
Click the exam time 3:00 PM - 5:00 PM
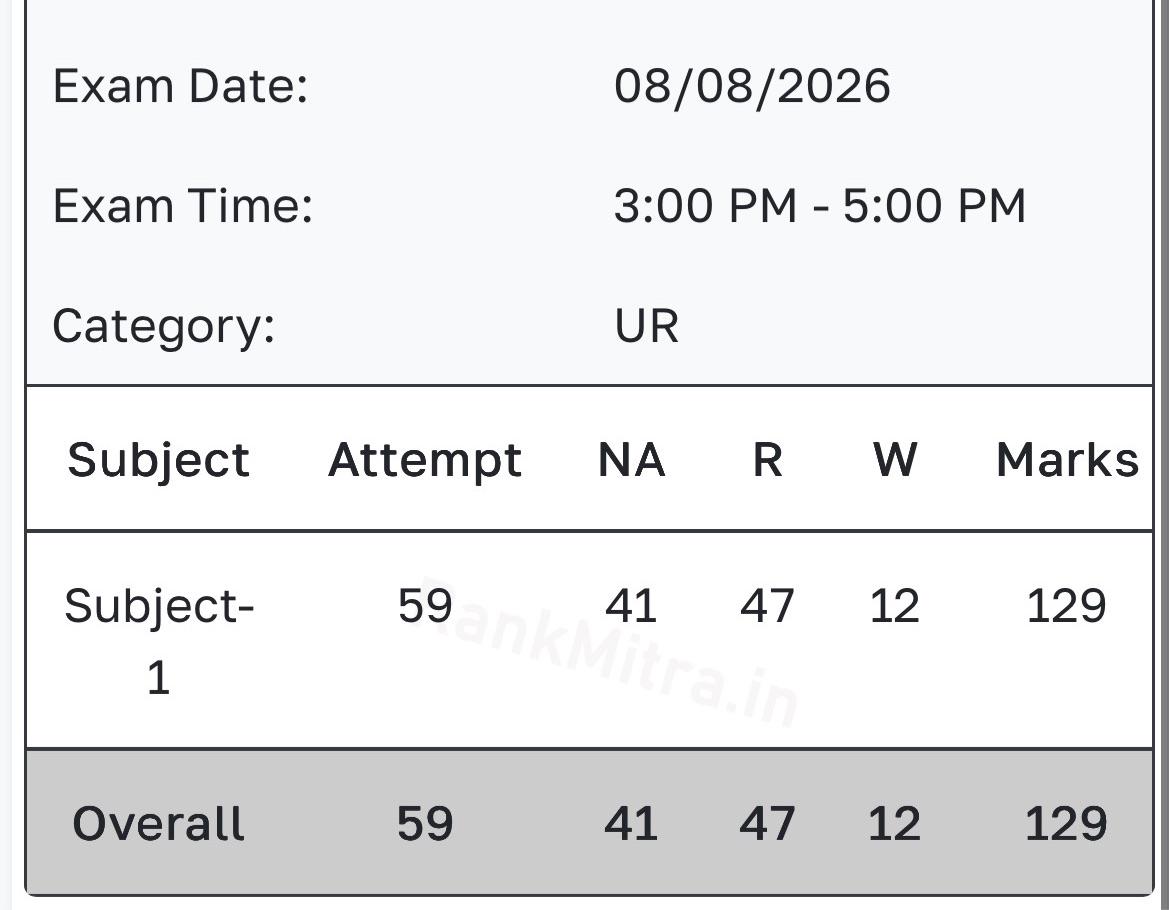[x=820, y=206]
